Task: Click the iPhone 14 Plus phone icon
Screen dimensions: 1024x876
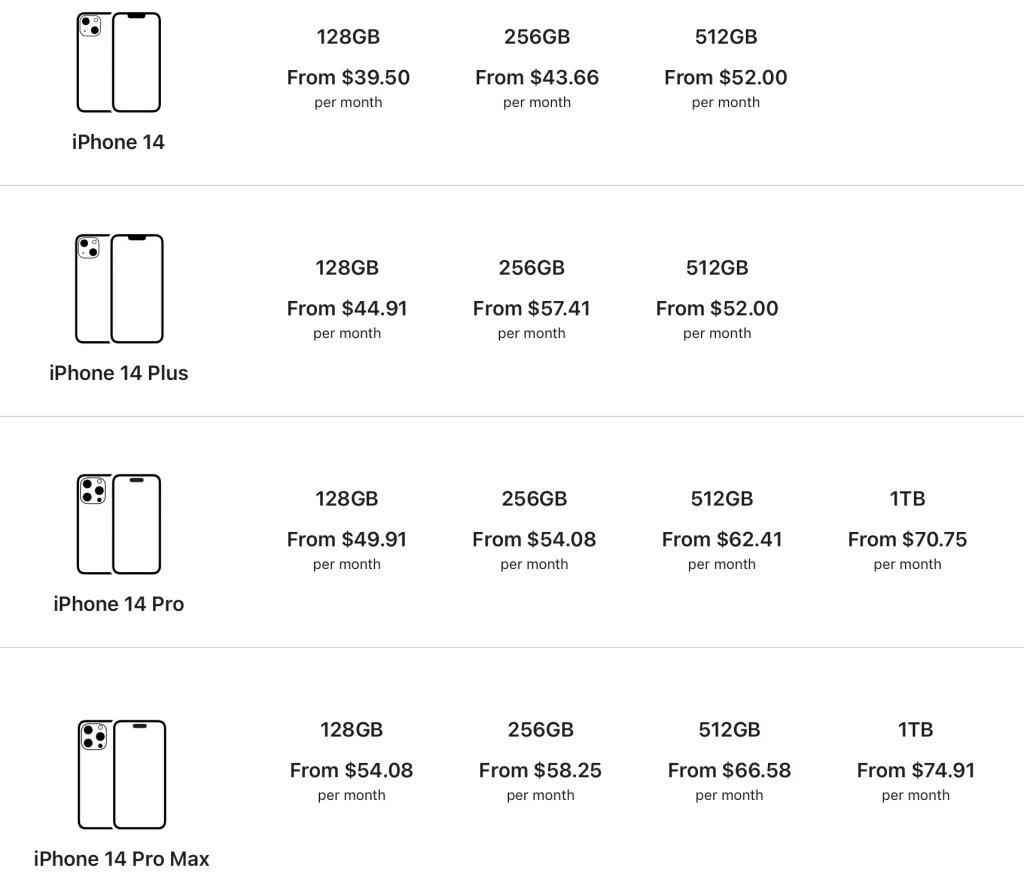Action: pyautogui.click(x=119, y=289)
